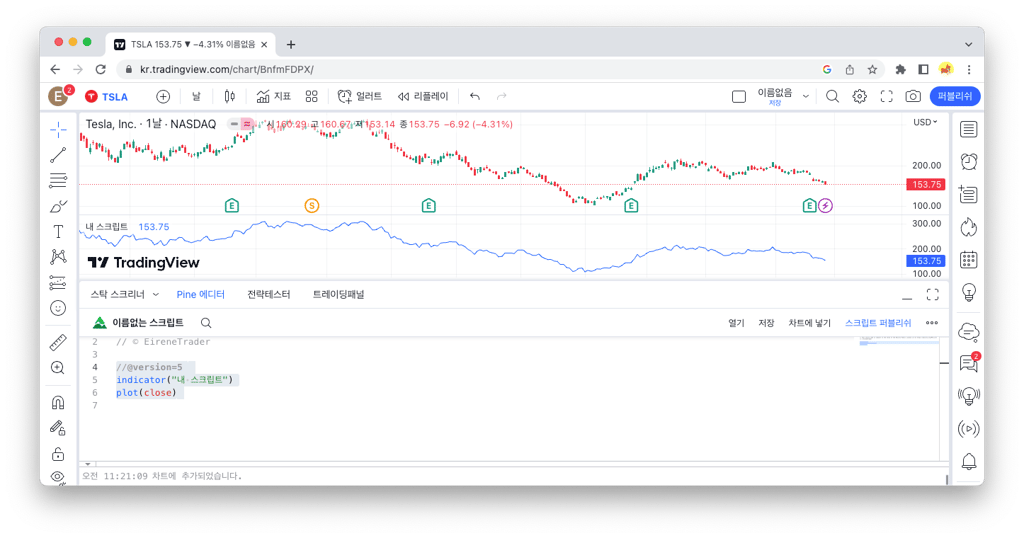Image resolution: width=1024 pixels, height=538 pixels.
Task: Open the candlestick chart style selector
Action: [229, 97]
